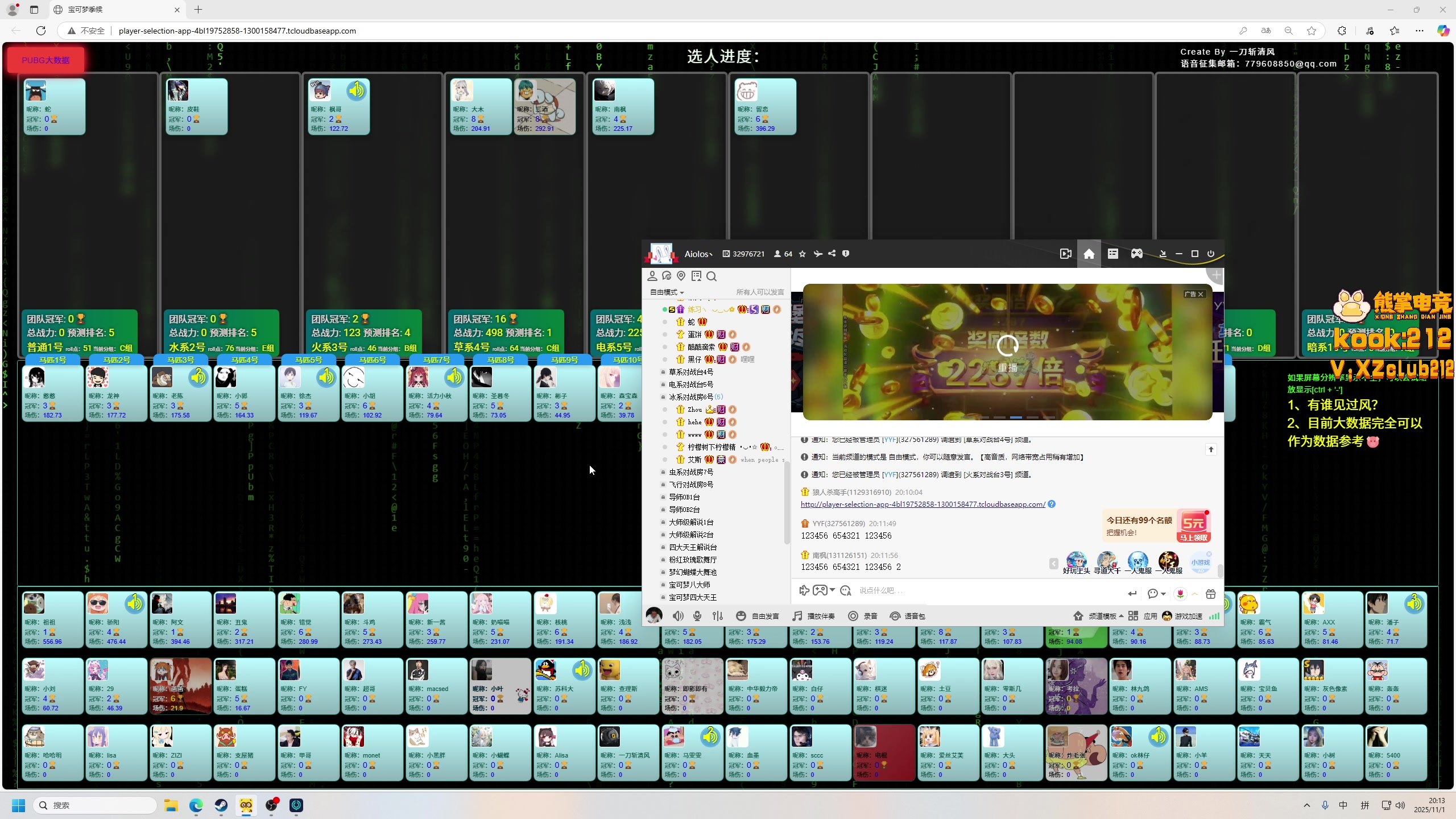Open the gift box icon in chat
The image size is (1456, 819).
[x=1211, y=594]
